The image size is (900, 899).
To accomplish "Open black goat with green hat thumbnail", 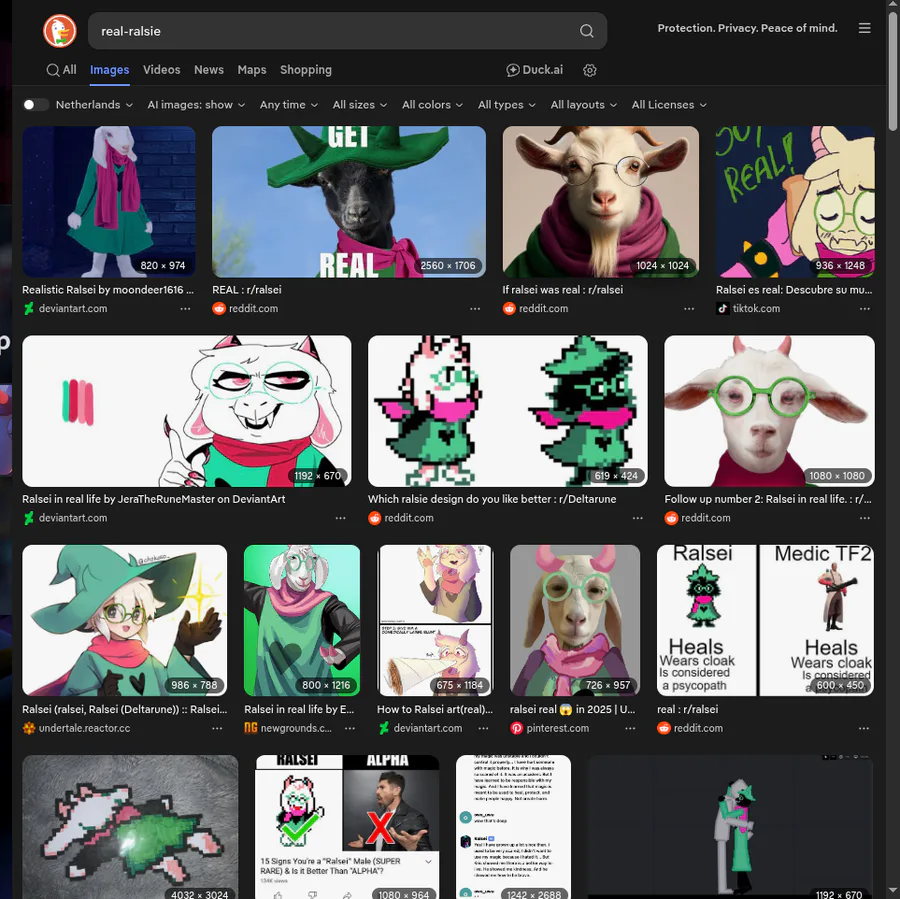I will coord(349,202).
